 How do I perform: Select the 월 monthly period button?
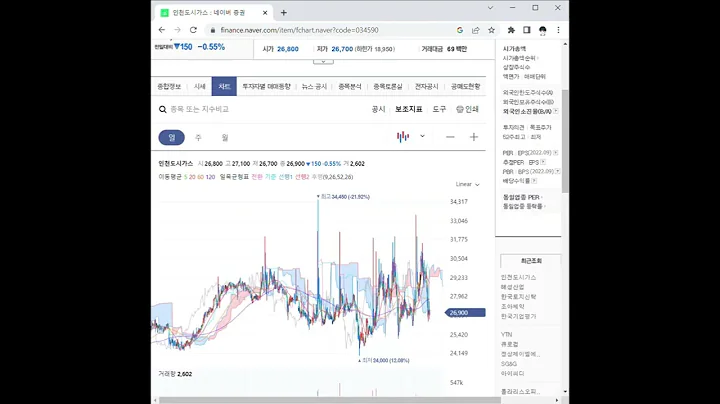[225, 138]
